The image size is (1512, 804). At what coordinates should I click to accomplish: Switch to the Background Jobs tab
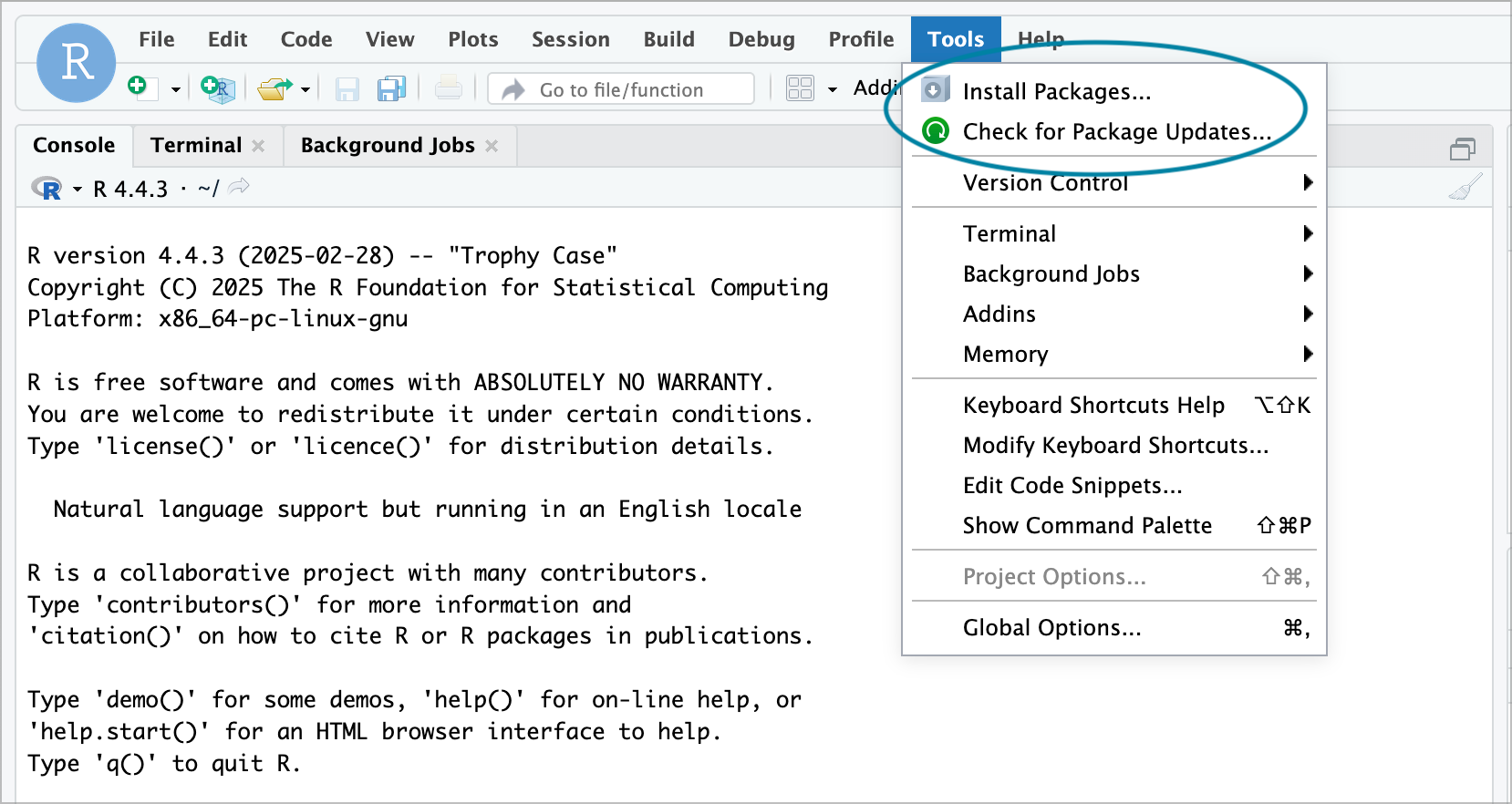click(x=388, y=145)
